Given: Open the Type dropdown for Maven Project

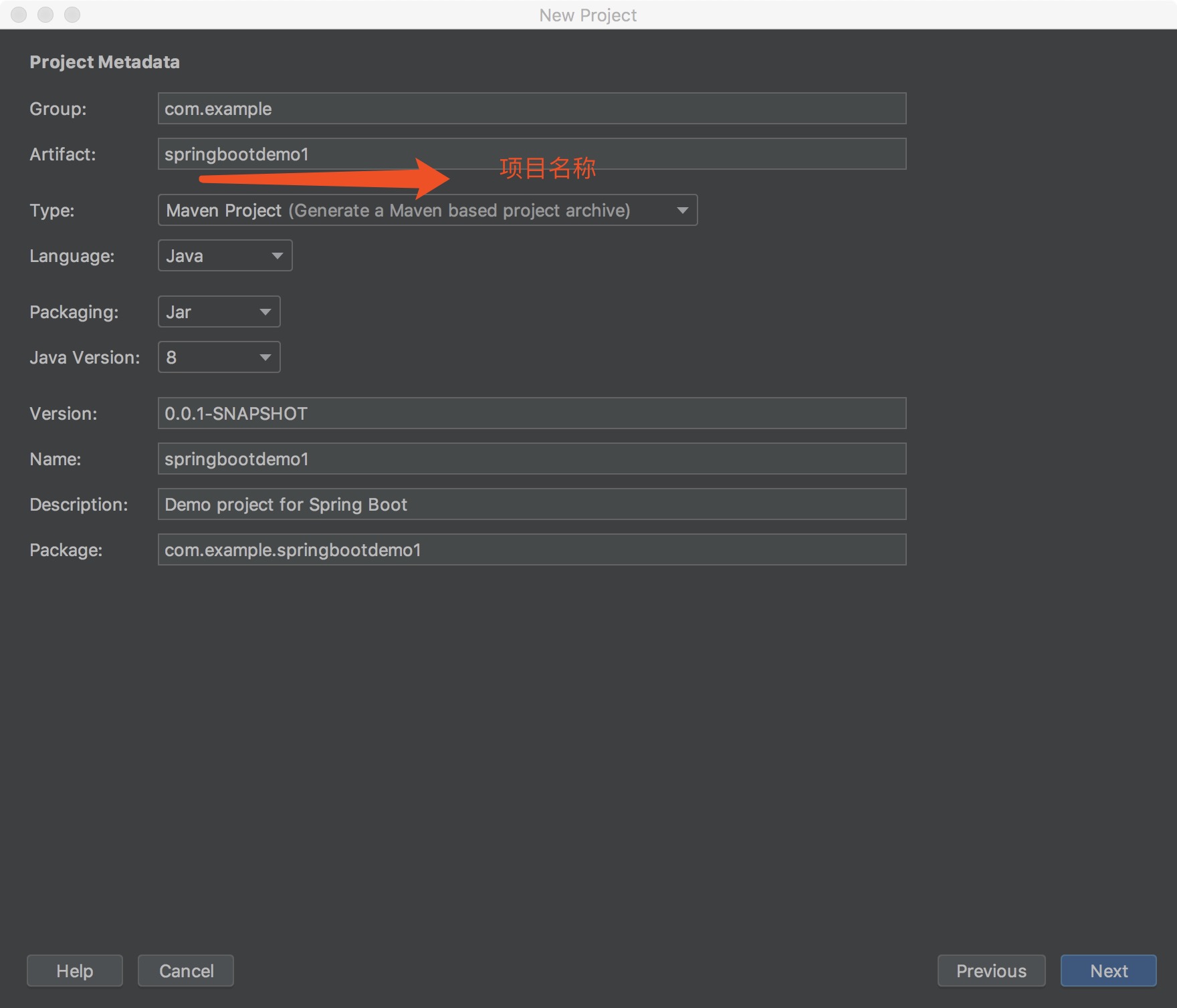Looking at the screenshot, I should [x=427, y=210].
